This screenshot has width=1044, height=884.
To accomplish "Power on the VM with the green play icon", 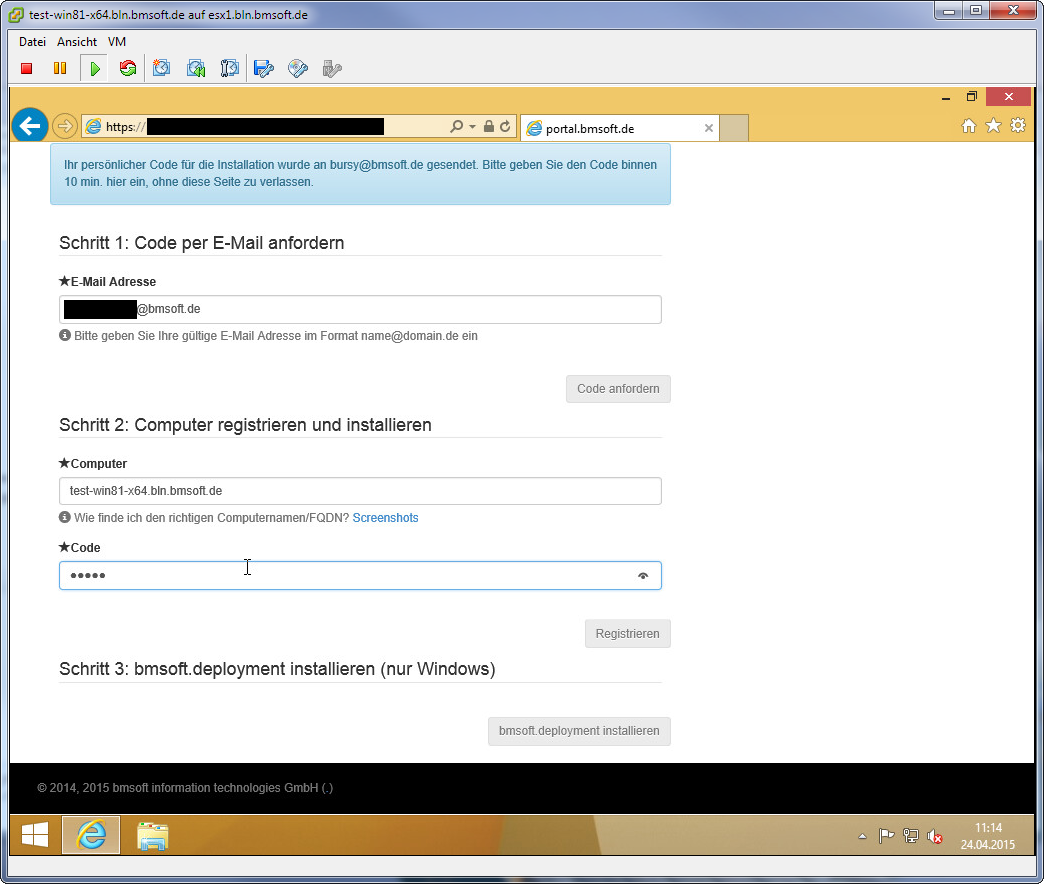I will tap(95, 69).
